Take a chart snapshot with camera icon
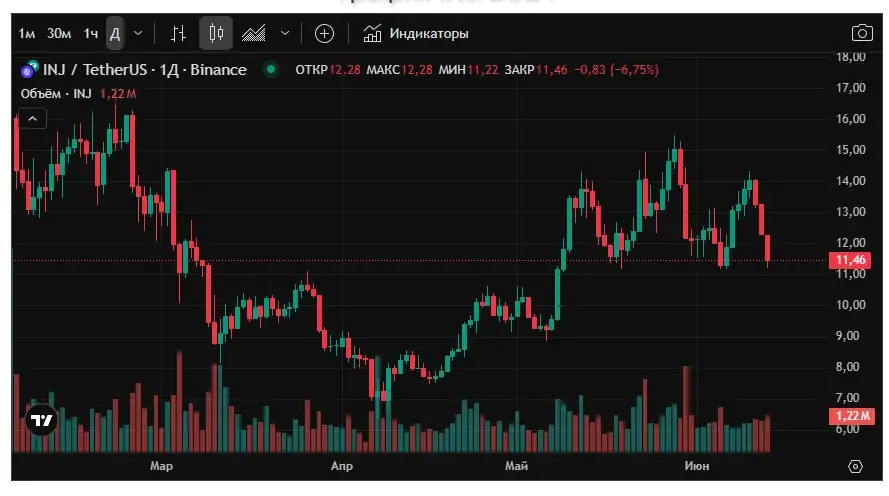The width and height of the screenshot is (889, 496). [862, 33]
